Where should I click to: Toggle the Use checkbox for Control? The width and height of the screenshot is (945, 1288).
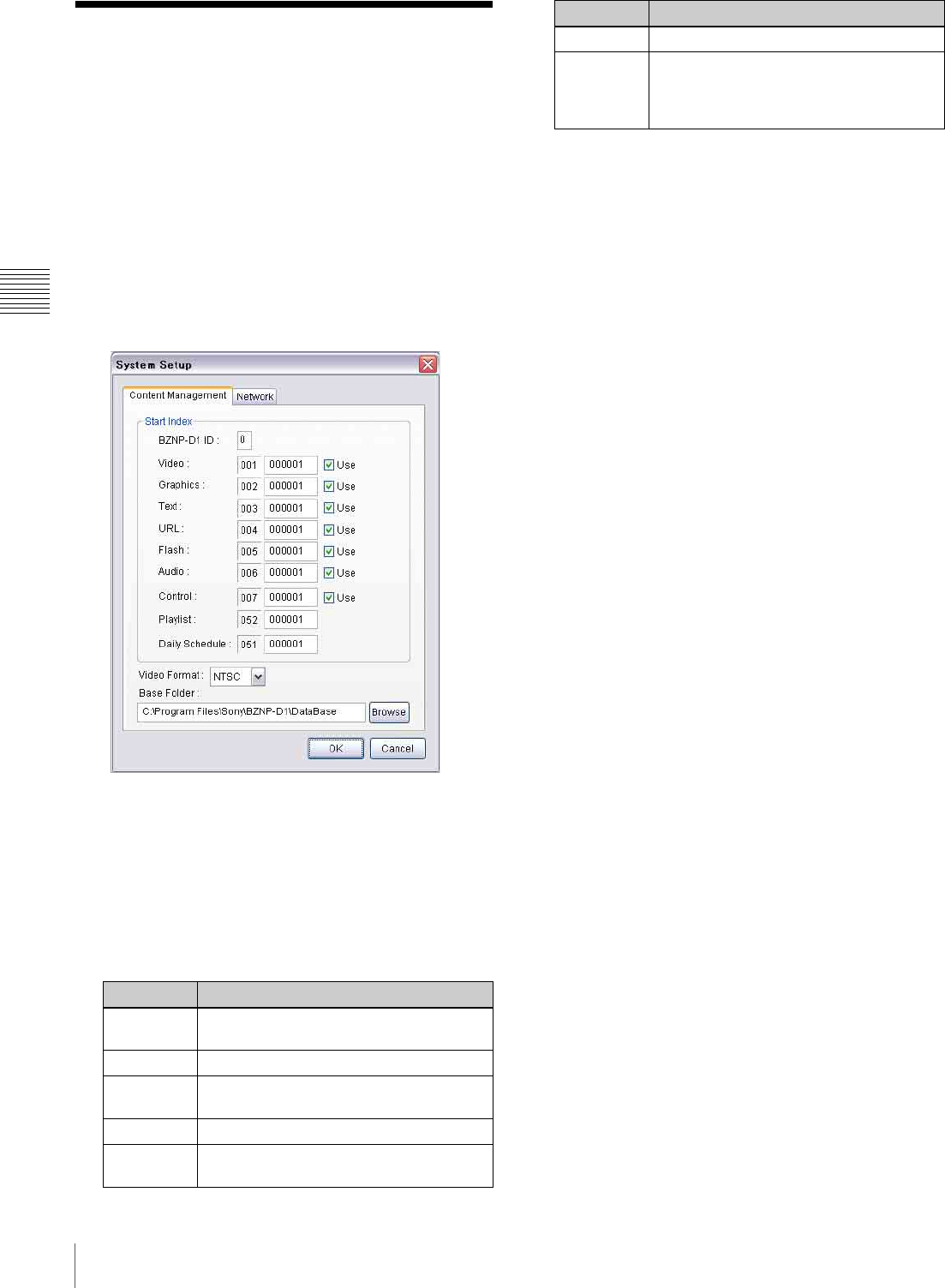coord(329,597)
